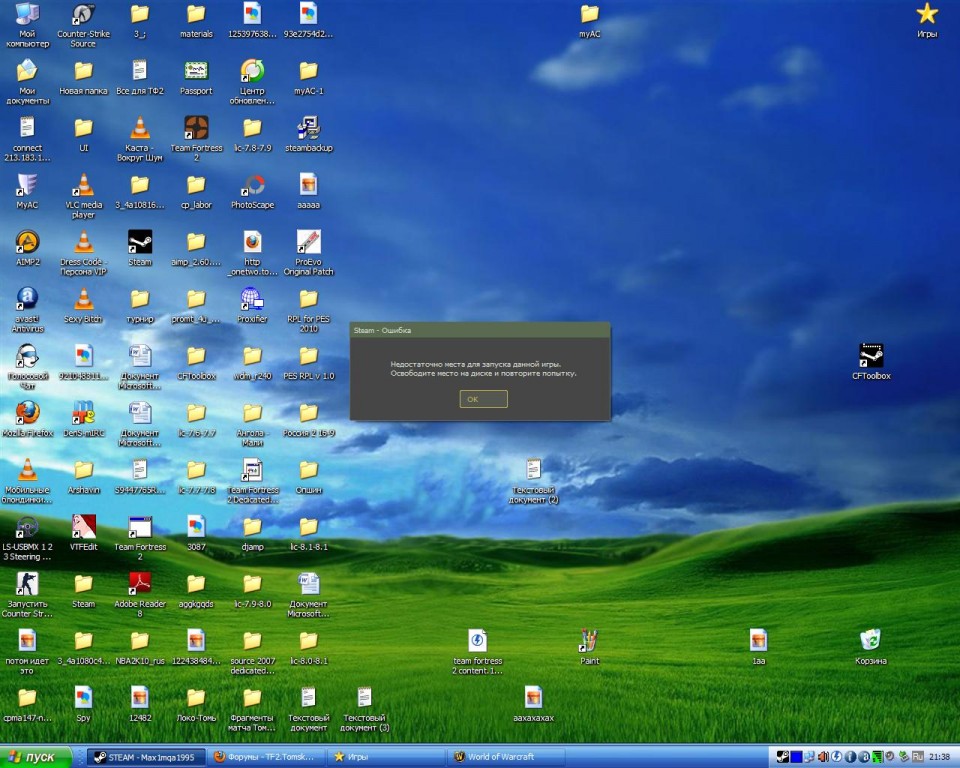The width and height of the screenshot is (960, 768).
Task: Open the steambackup icon
Action: tap(309, 135)
